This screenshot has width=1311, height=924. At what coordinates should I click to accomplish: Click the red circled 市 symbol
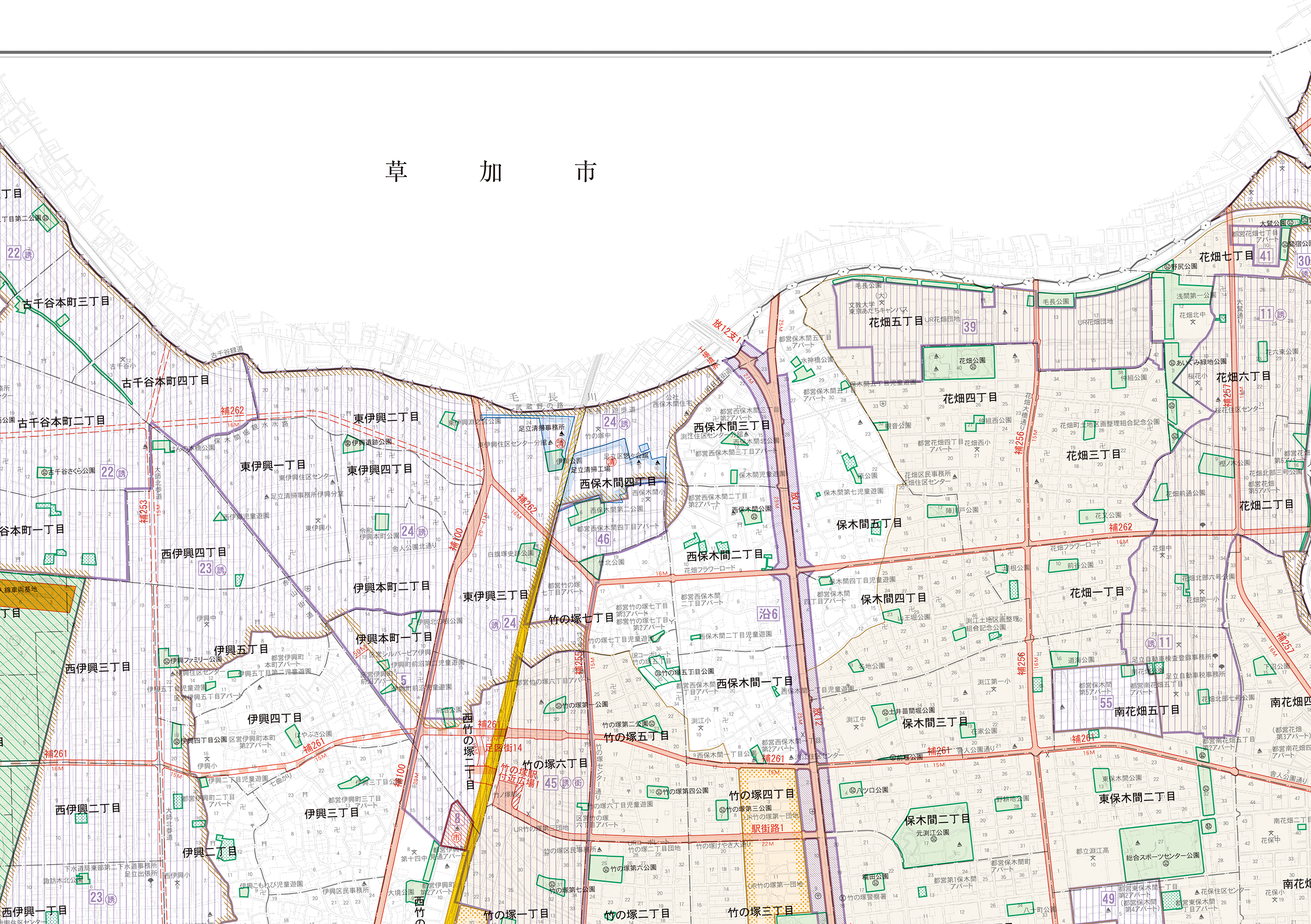[x=456, y=837]
